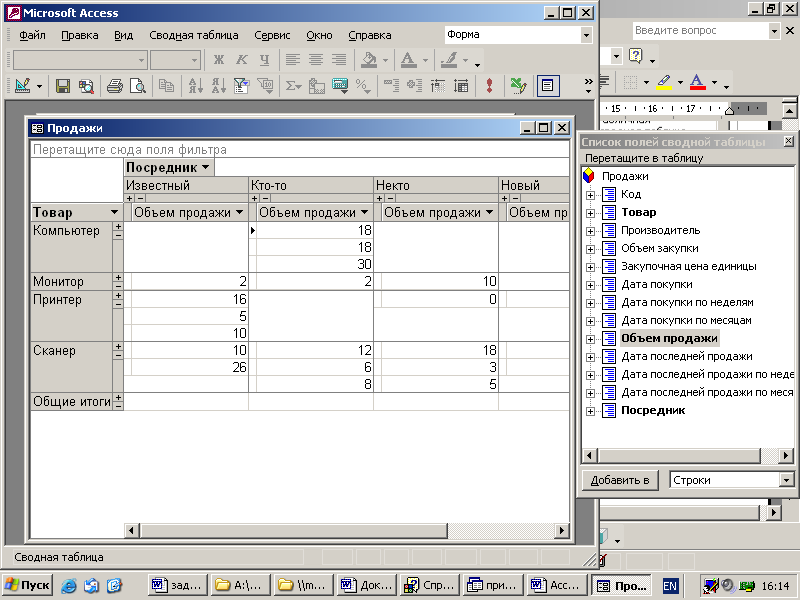Image resolution: width=800 pixels, height=600 pixels.
Task: Click the Введите вопрос help input field
Action: click(x=700, y=31)
